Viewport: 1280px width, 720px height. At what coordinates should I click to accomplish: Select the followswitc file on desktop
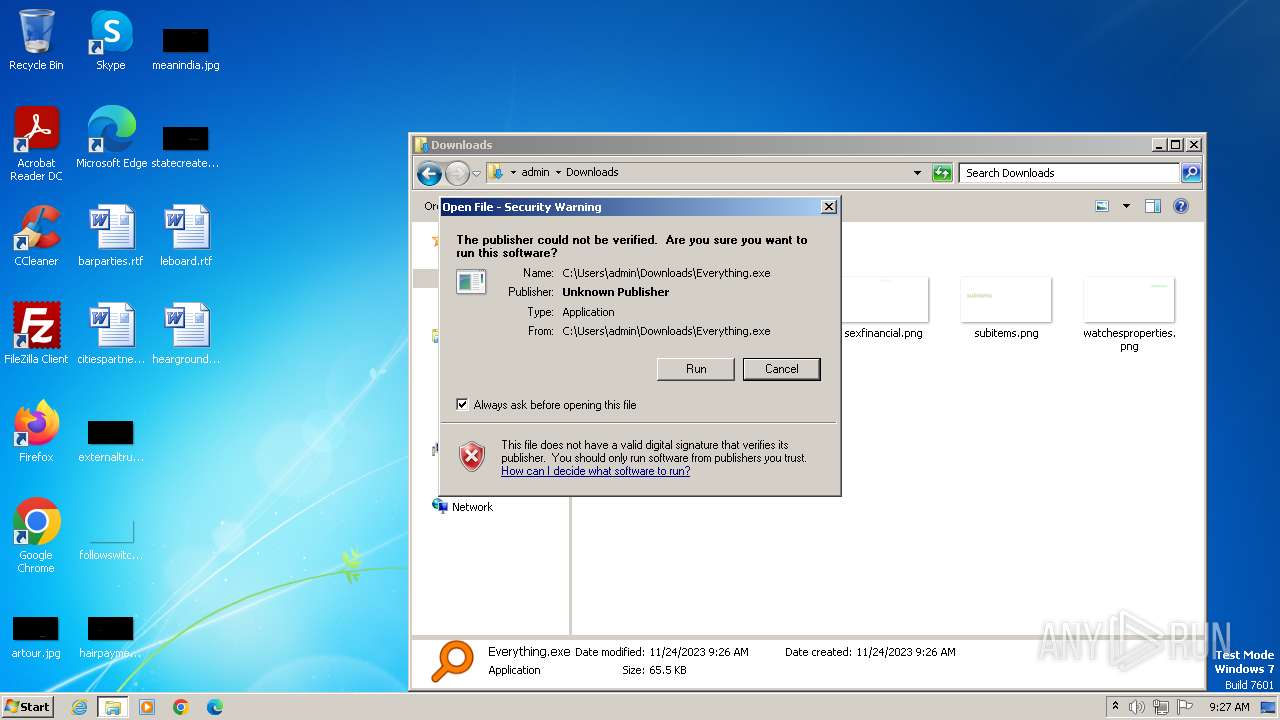[x=111, y=540]
